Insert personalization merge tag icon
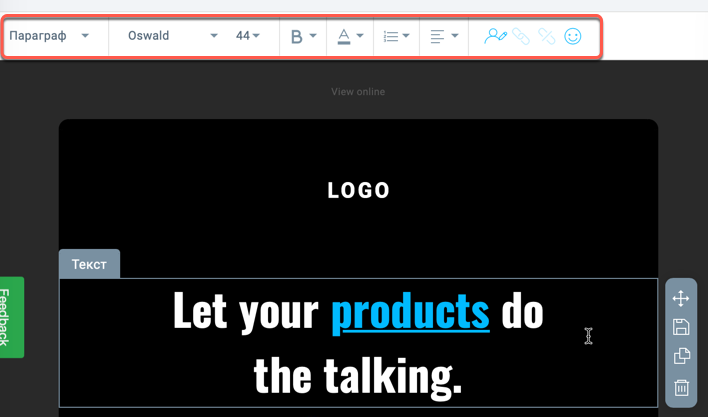This screenshot has height=417, width=708. 495,36
